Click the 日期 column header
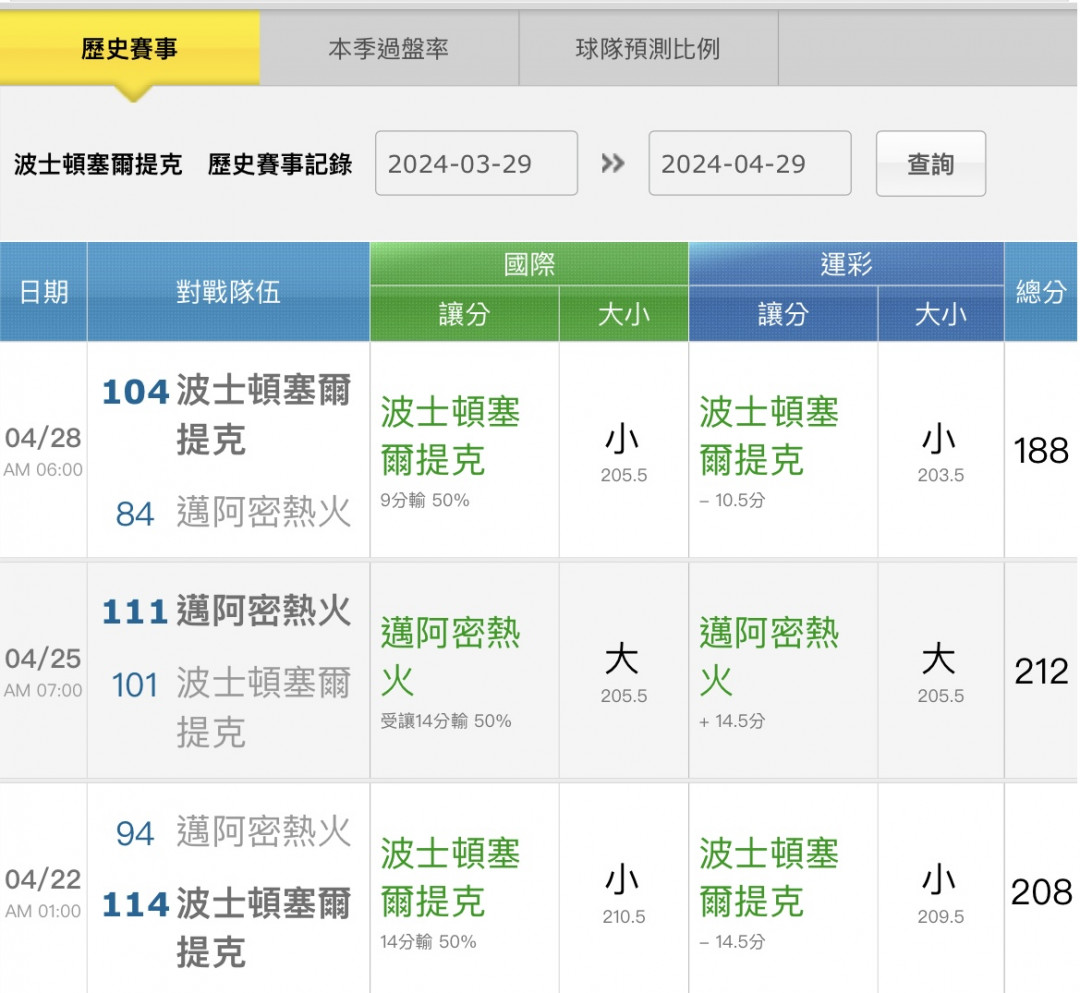Image resolution: width=1080 pixels, height=993 pixels. click(x=43, y=291)
